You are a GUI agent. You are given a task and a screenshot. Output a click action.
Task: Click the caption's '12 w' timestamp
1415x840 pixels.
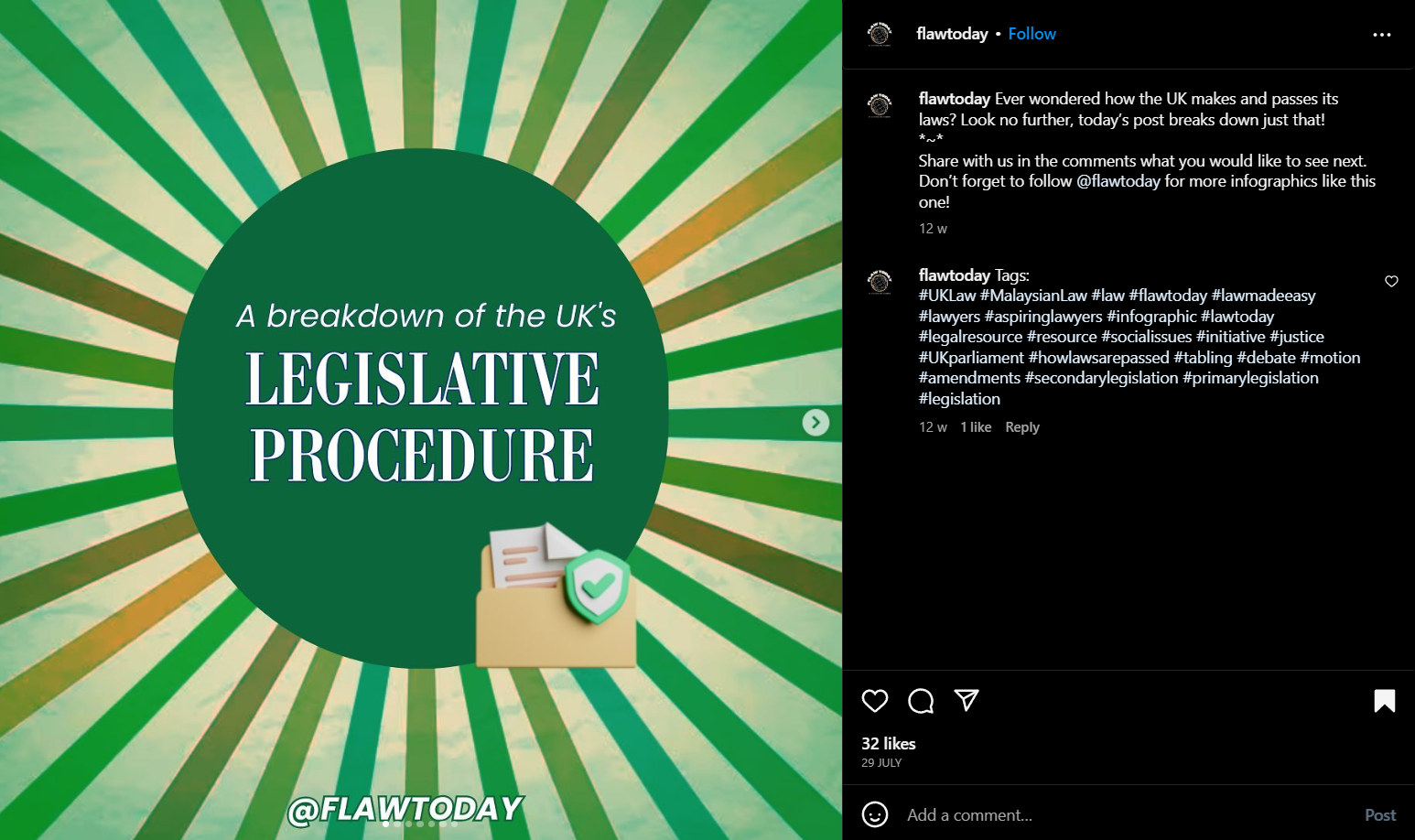pyautogui.click(x=933, y=229)
